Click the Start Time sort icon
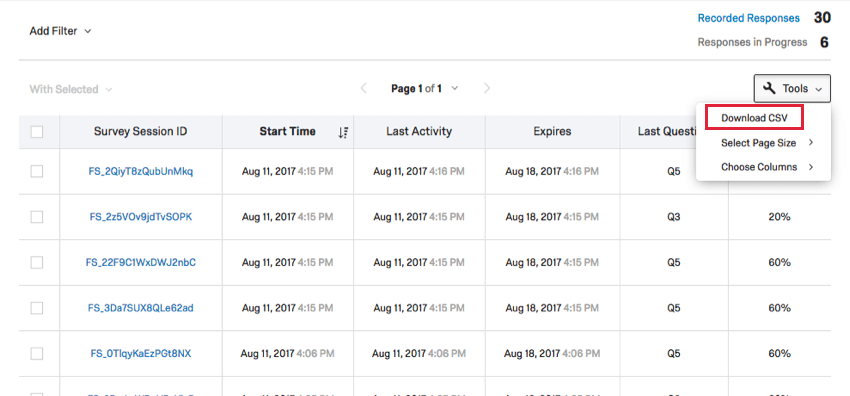850x396 pixels. pos(343,132)
